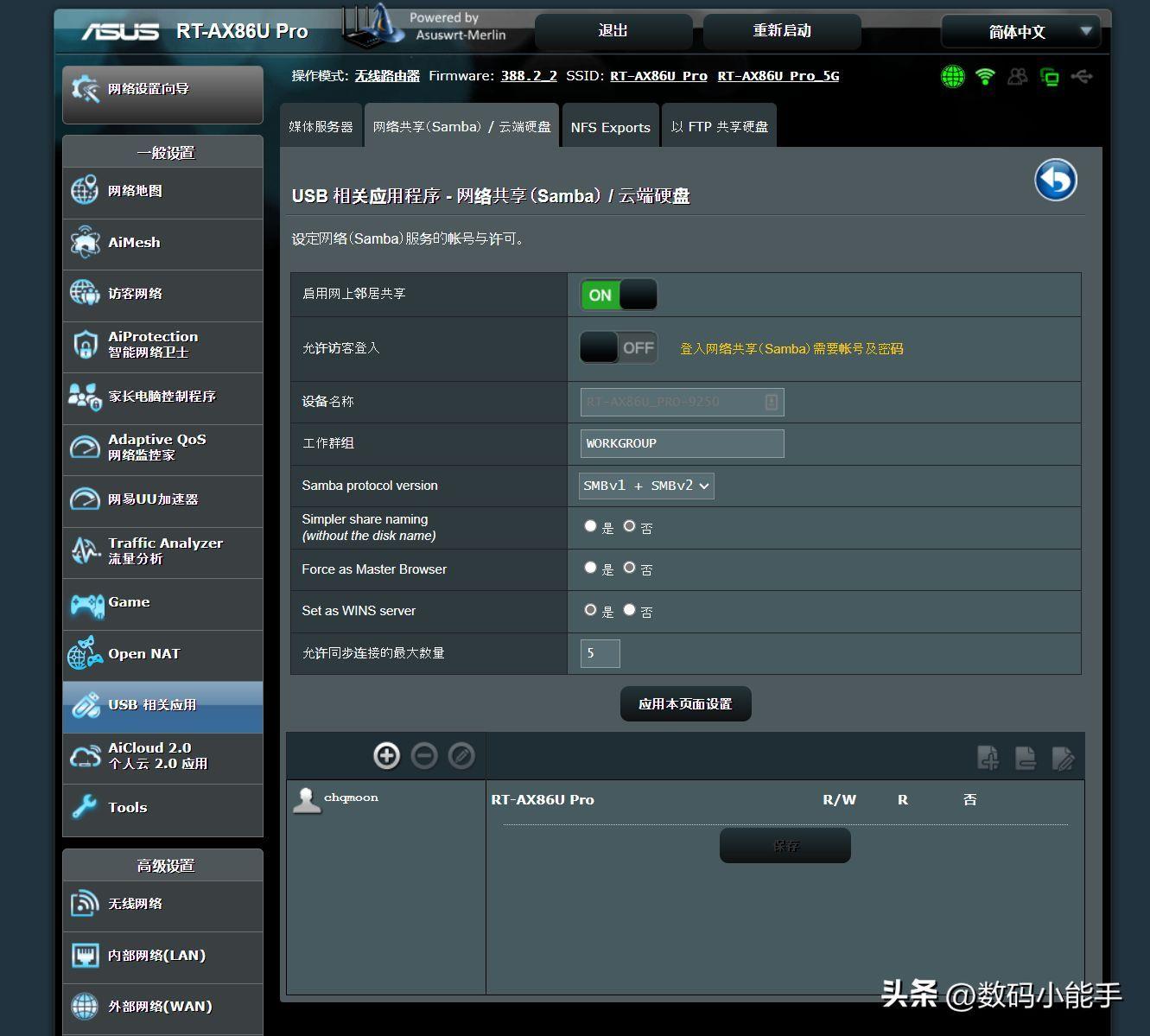Viewport: 1150px width, 1036px height.
Task: Click the add folder icon
Action: pos(988,758)
